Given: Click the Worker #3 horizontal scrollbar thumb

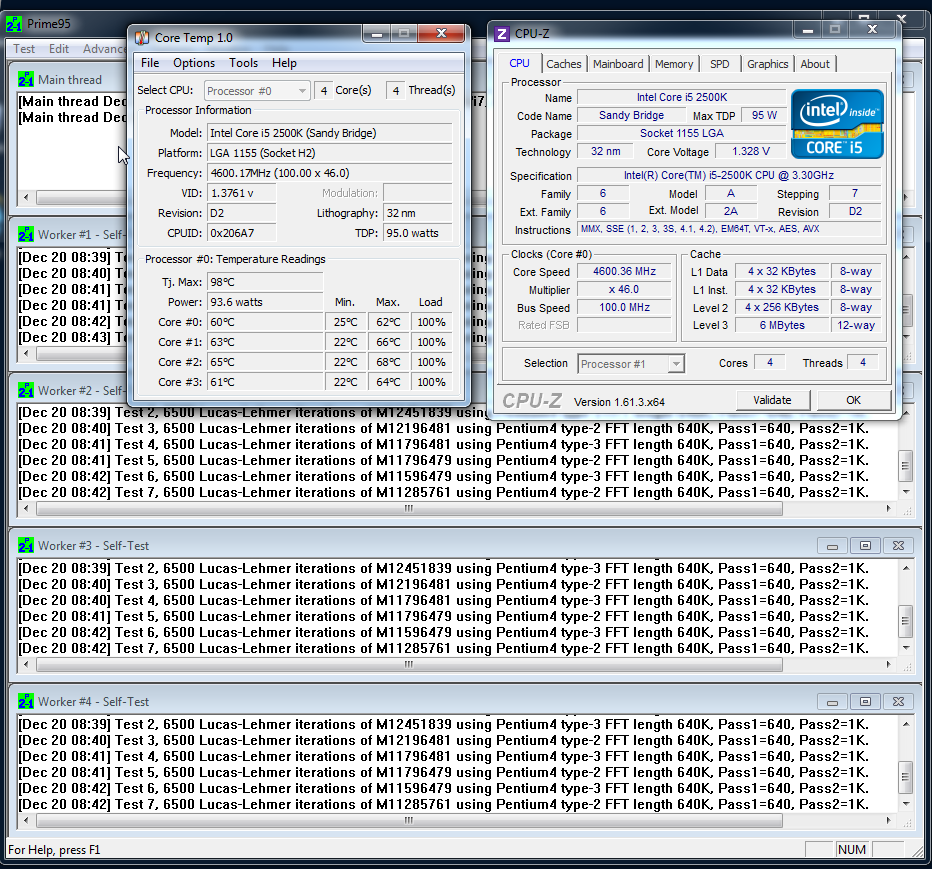Looking at the screenshot, I should [409, 665].
